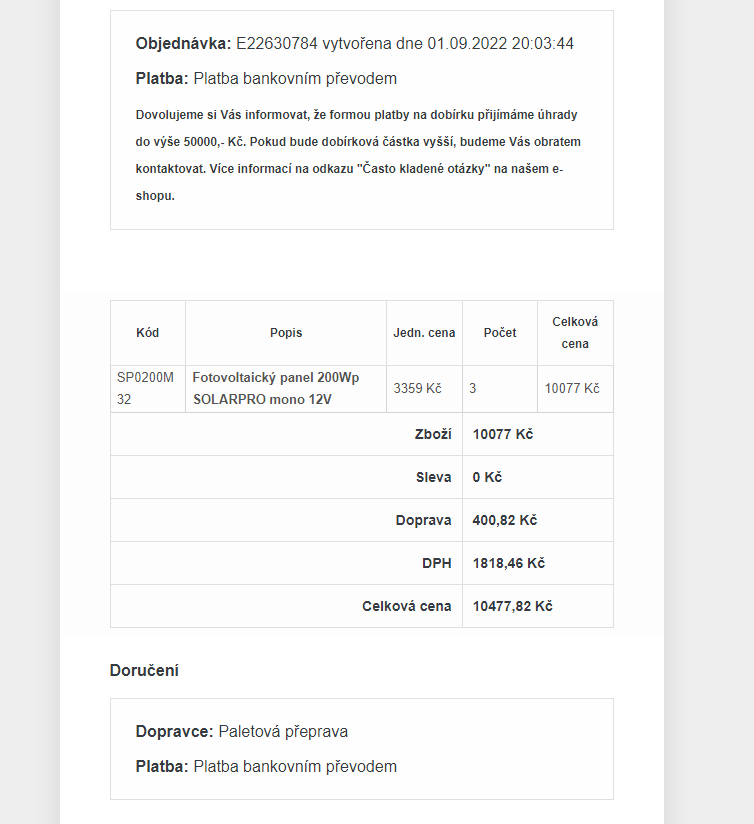Click the unit price 3359 Kč
This screenshot has height=824, width=754.
[x=417, y=388]
